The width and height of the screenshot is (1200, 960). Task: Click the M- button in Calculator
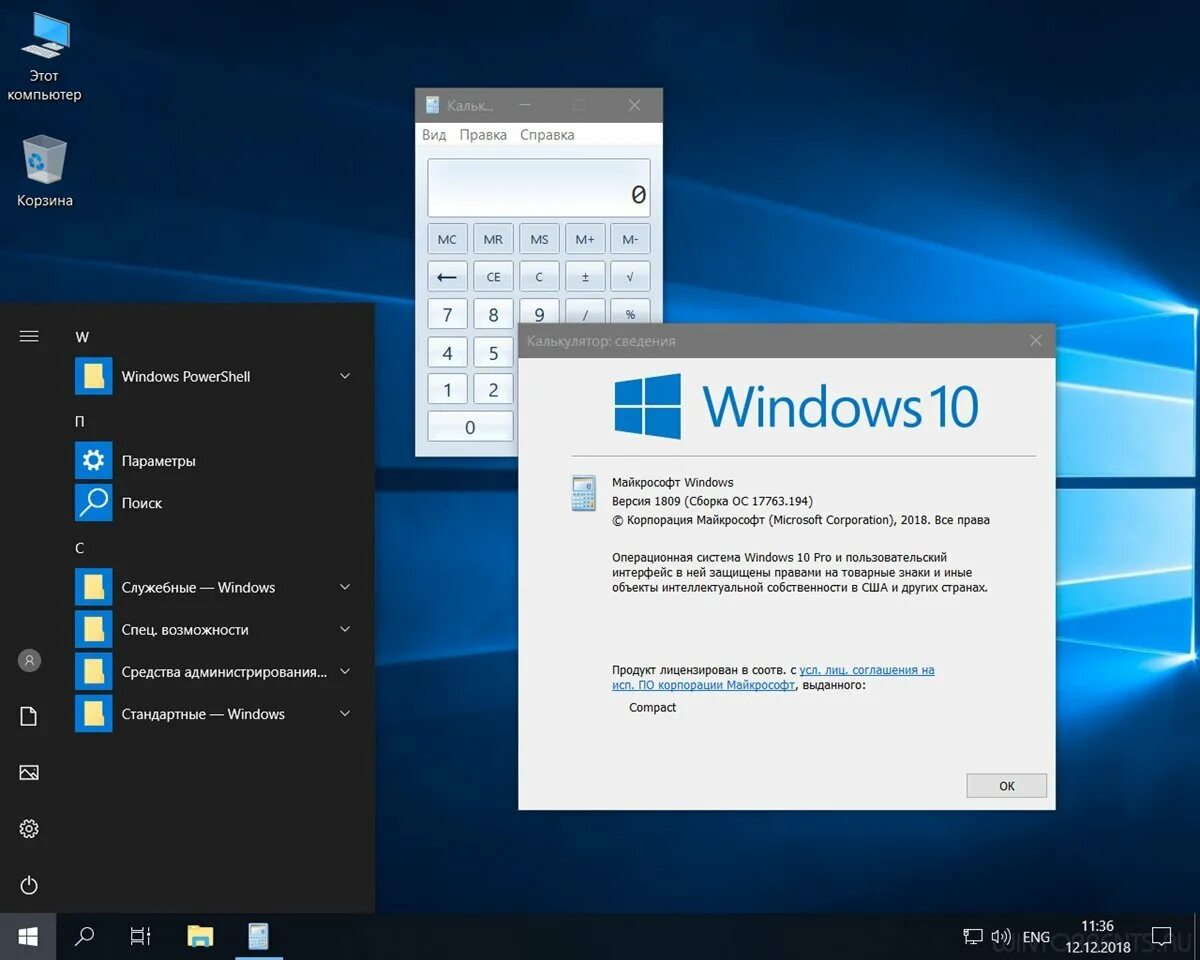pyautogui.click(x=630, y=239)
